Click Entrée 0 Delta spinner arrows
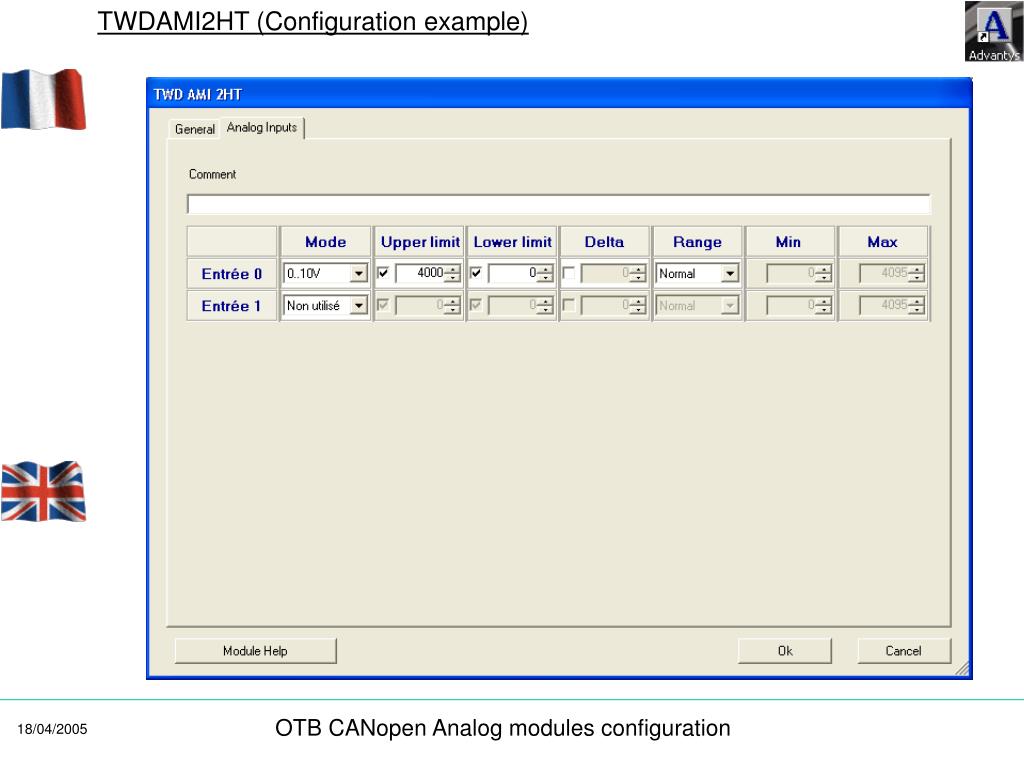1024x768 pixels. [x=638, y=274]
